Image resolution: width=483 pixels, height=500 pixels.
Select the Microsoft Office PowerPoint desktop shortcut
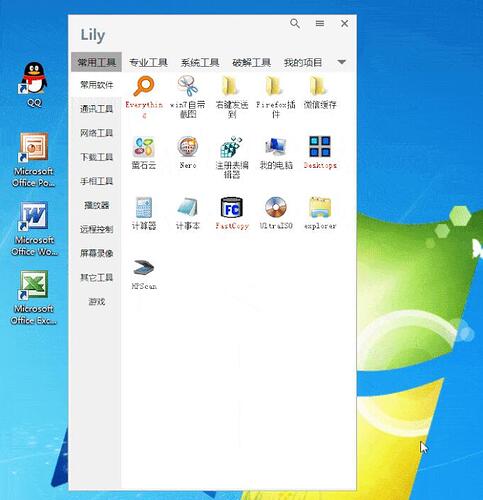pos(33,160)
